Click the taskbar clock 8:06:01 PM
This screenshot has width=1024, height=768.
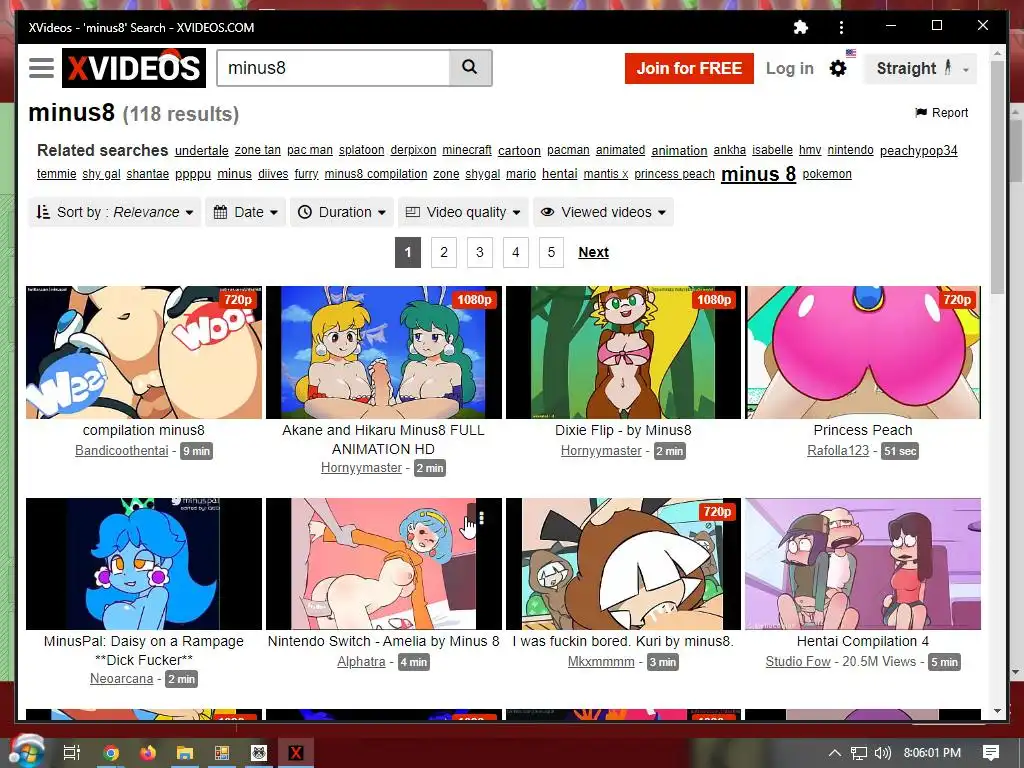pos(932,753)
